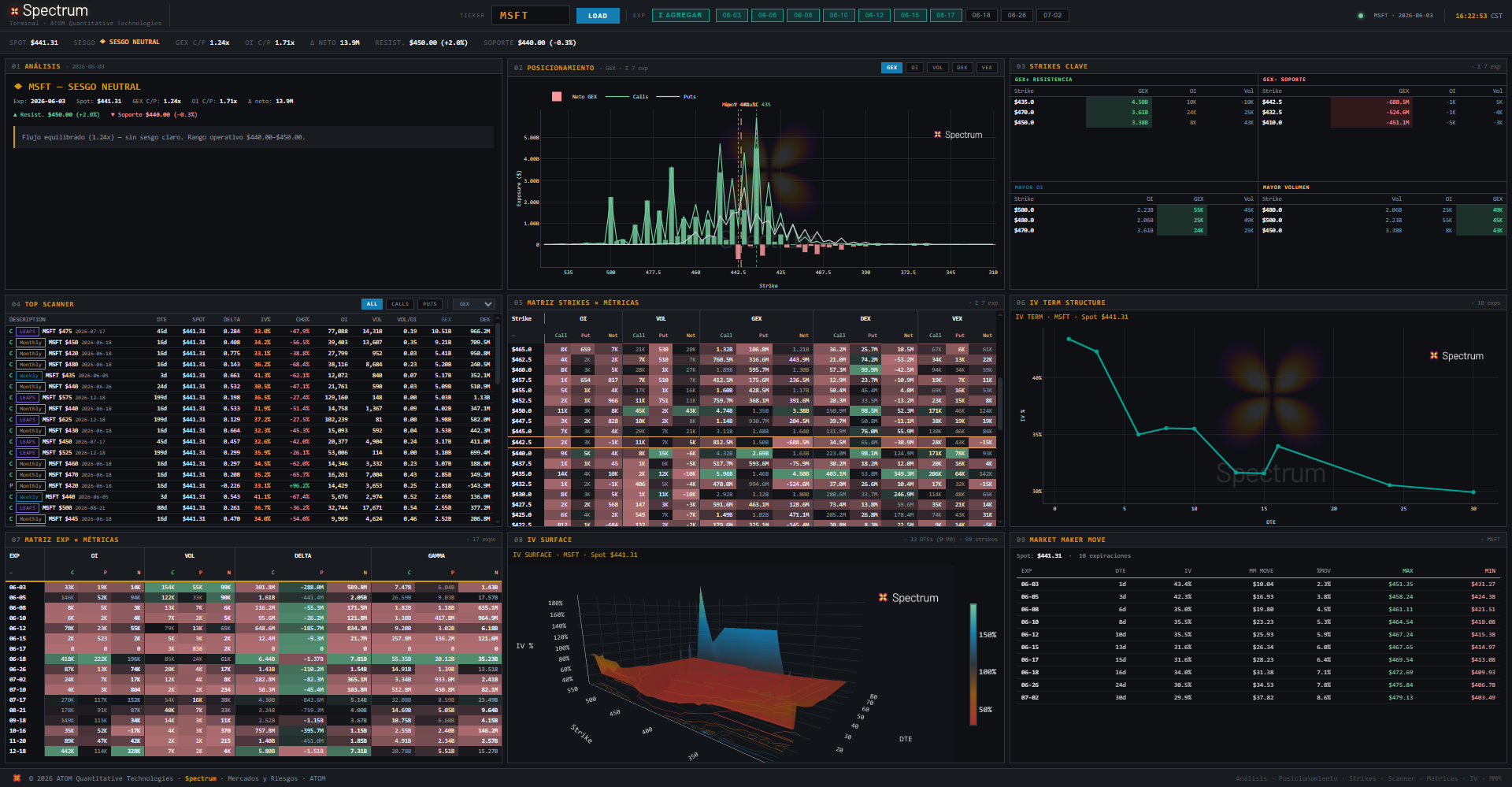The image size is (1512, 787).
Task: Click the $442.5 highlighted strike row in Matriz Strikes
Action: (753, 443)
